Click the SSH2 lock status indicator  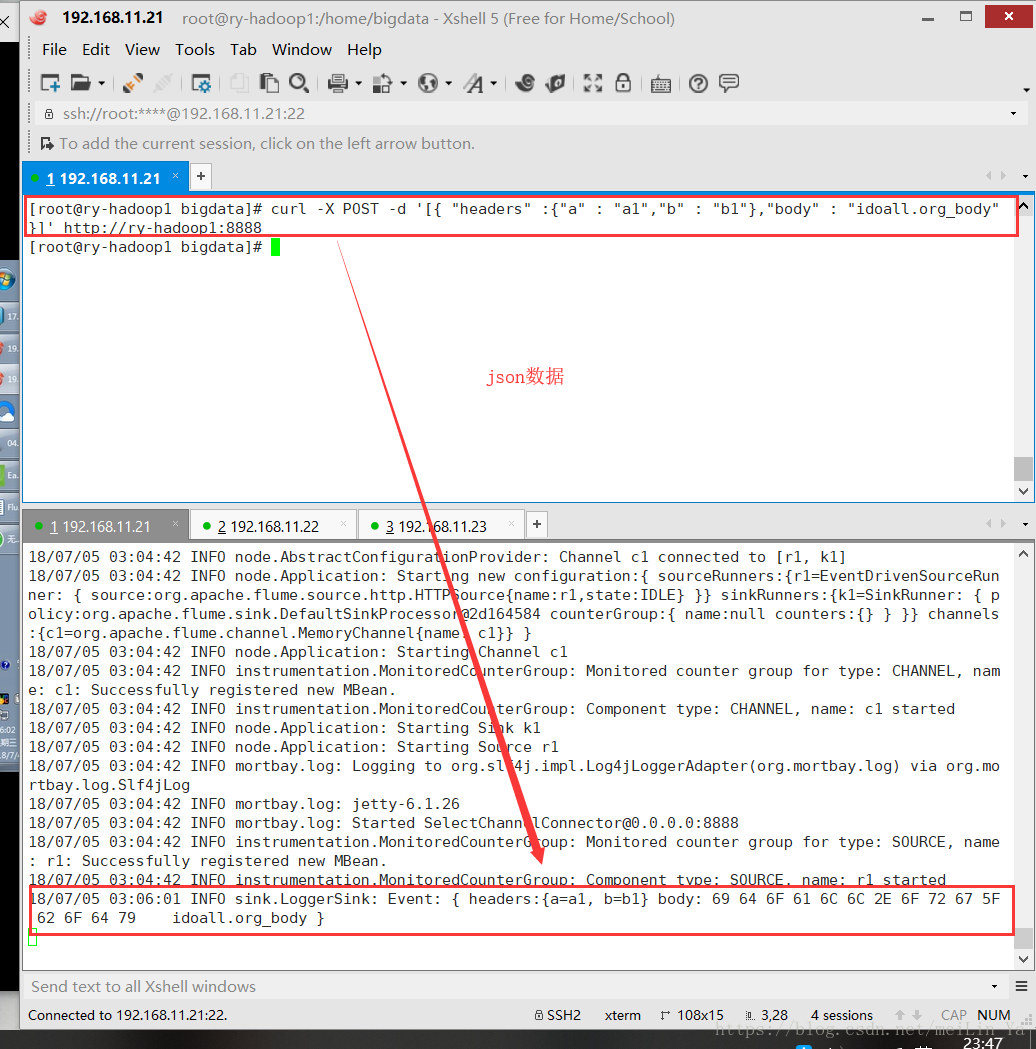pos(558,1016)
